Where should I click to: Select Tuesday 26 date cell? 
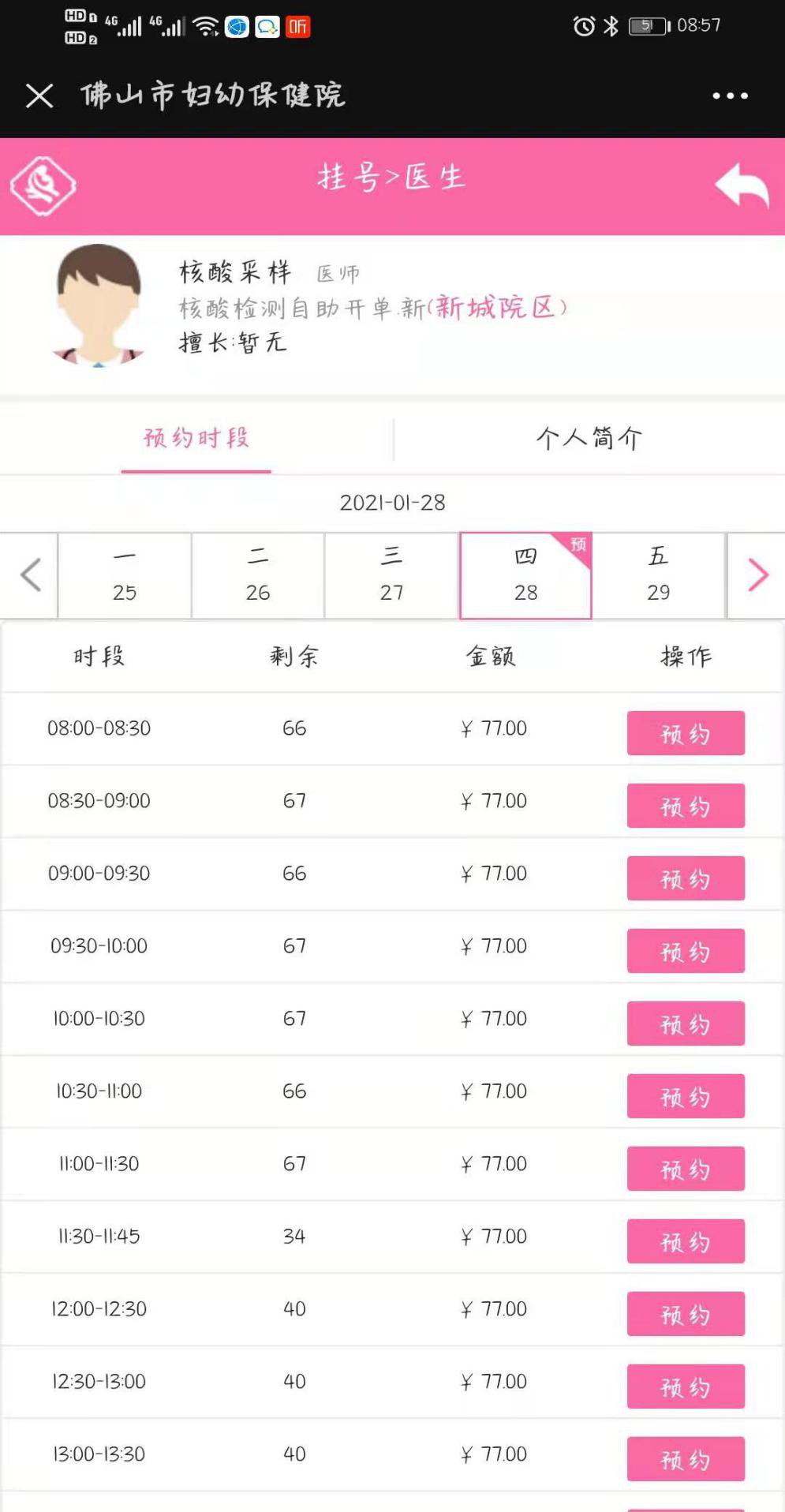click(x=258, y=574)
